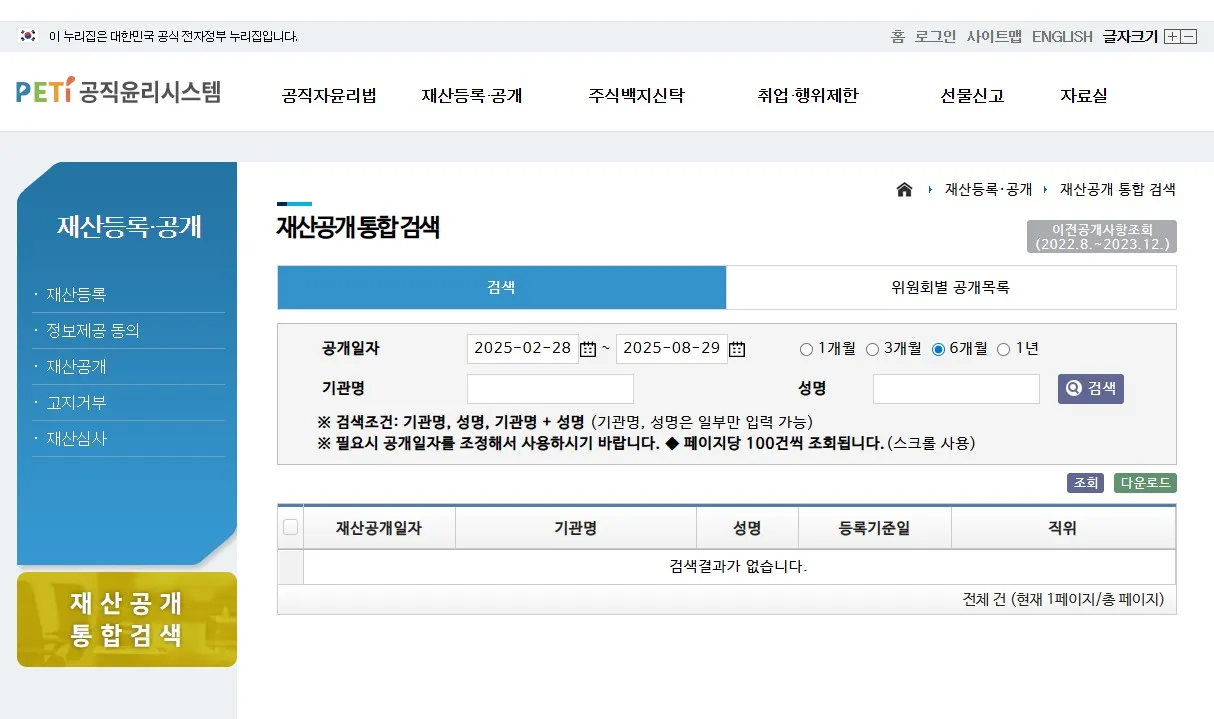
Task: Open the 로그인 login link
Action: (x=933, y=36)
